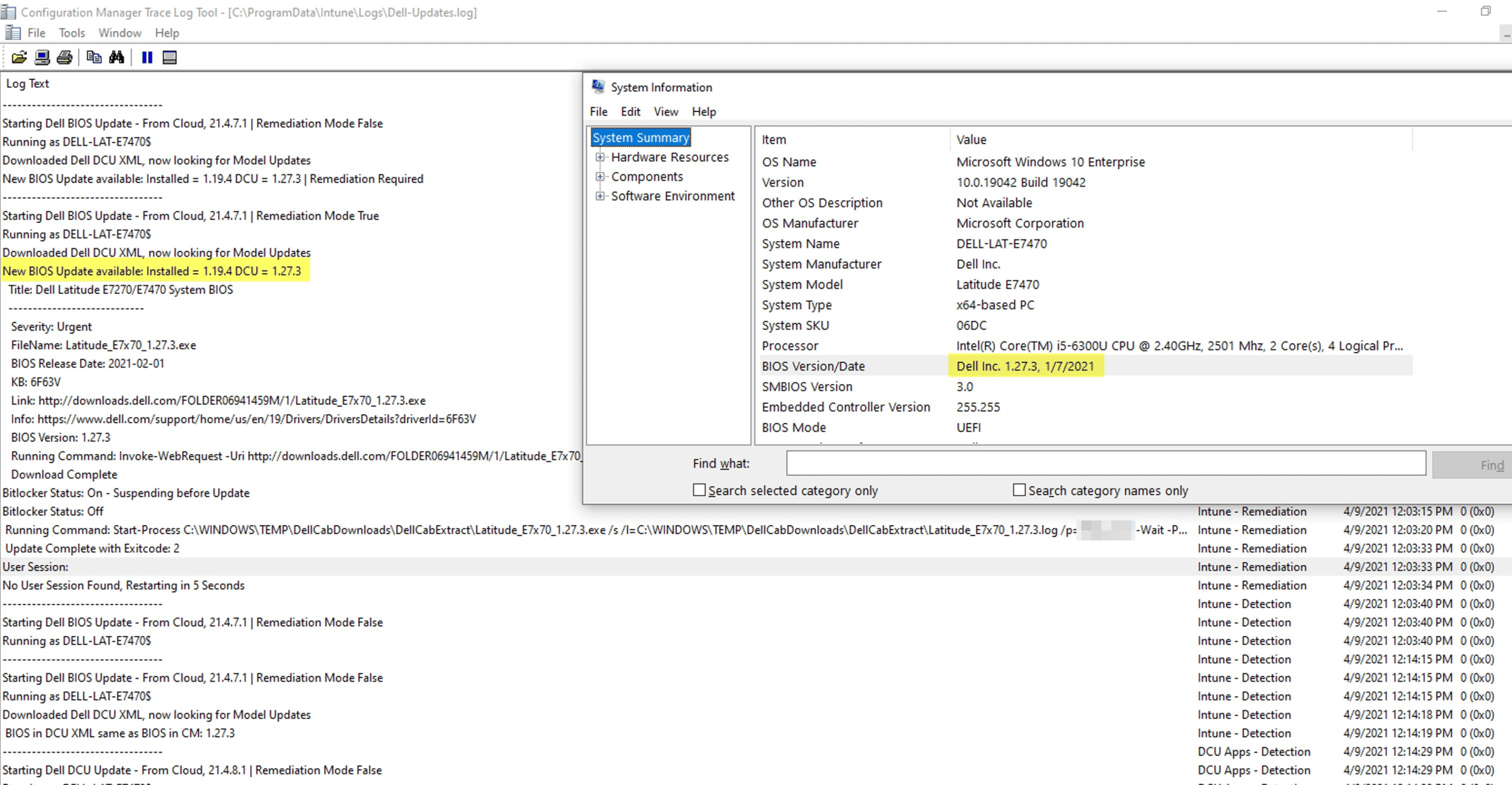1512x785 pixels.
Task: Expand the Hardware Resources tree node
Action: 600,157
